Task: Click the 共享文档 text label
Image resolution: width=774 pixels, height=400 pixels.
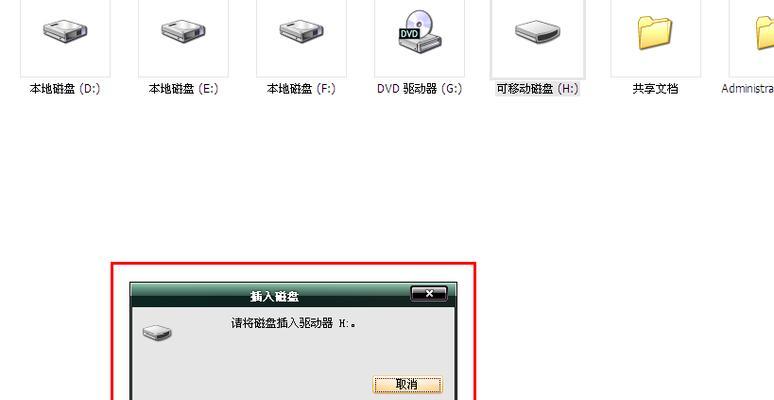Action: coord(655,89)
